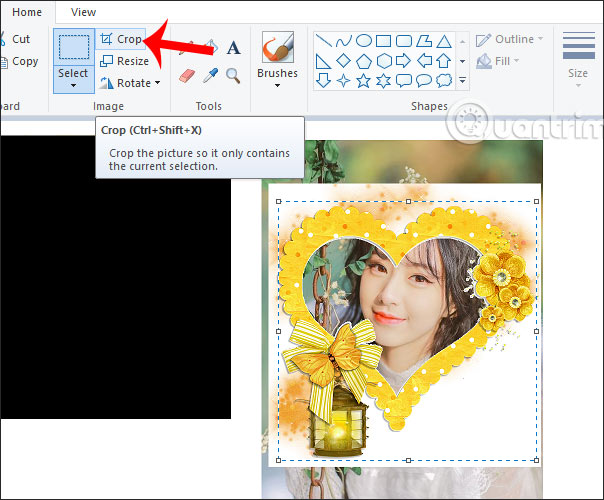Screen dimensions: 604x500
Task: Choose the Diamond shape
Action: coord(344,61)
